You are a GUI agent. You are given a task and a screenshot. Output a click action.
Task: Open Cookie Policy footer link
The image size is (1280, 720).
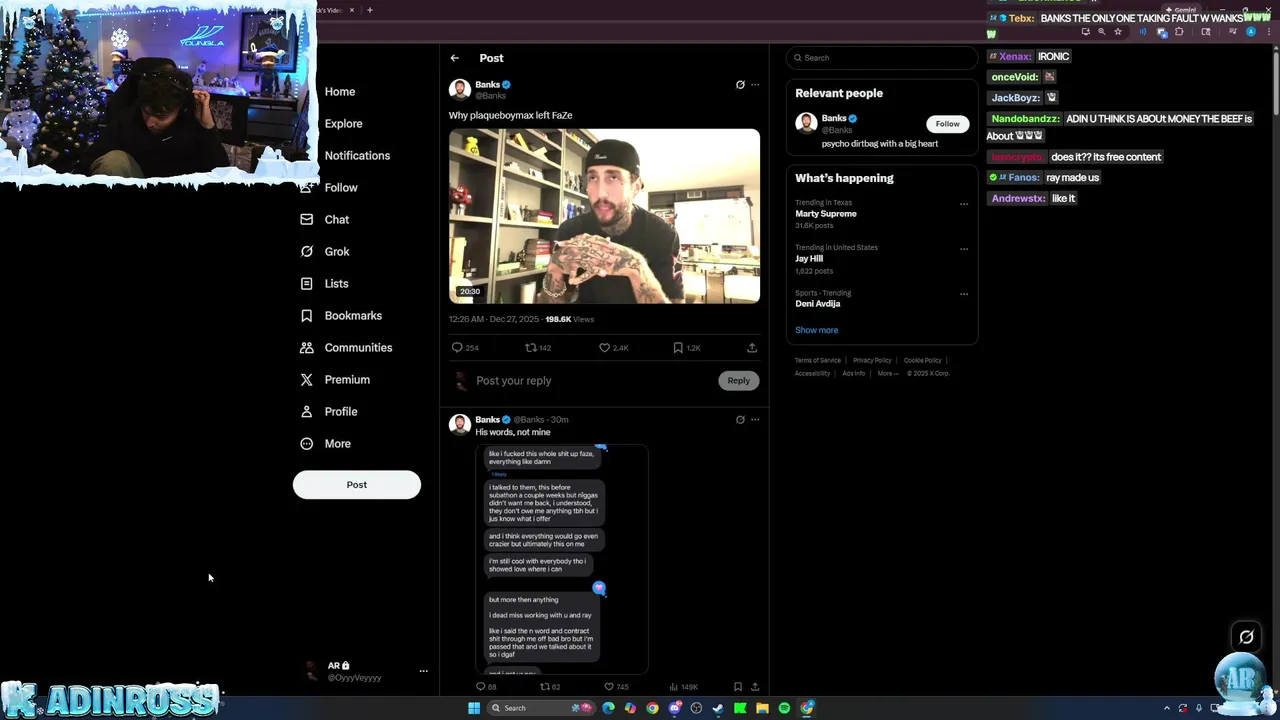pyautogui.click(x=923, y=360)
